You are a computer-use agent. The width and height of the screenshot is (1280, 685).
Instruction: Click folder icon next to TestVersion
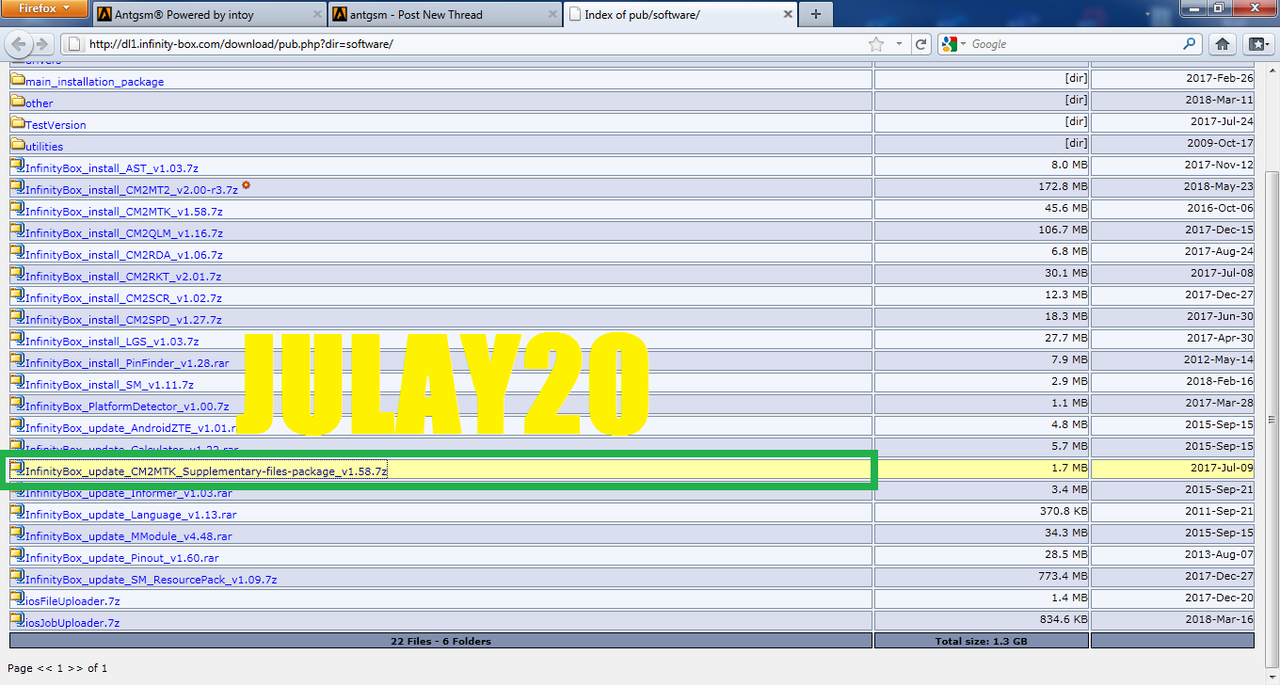click(x=17, y=122)
